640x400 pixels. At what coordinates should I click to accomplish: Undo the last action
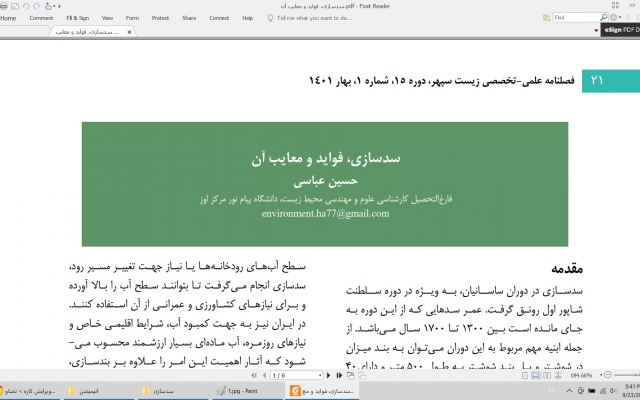pos(26,6)
